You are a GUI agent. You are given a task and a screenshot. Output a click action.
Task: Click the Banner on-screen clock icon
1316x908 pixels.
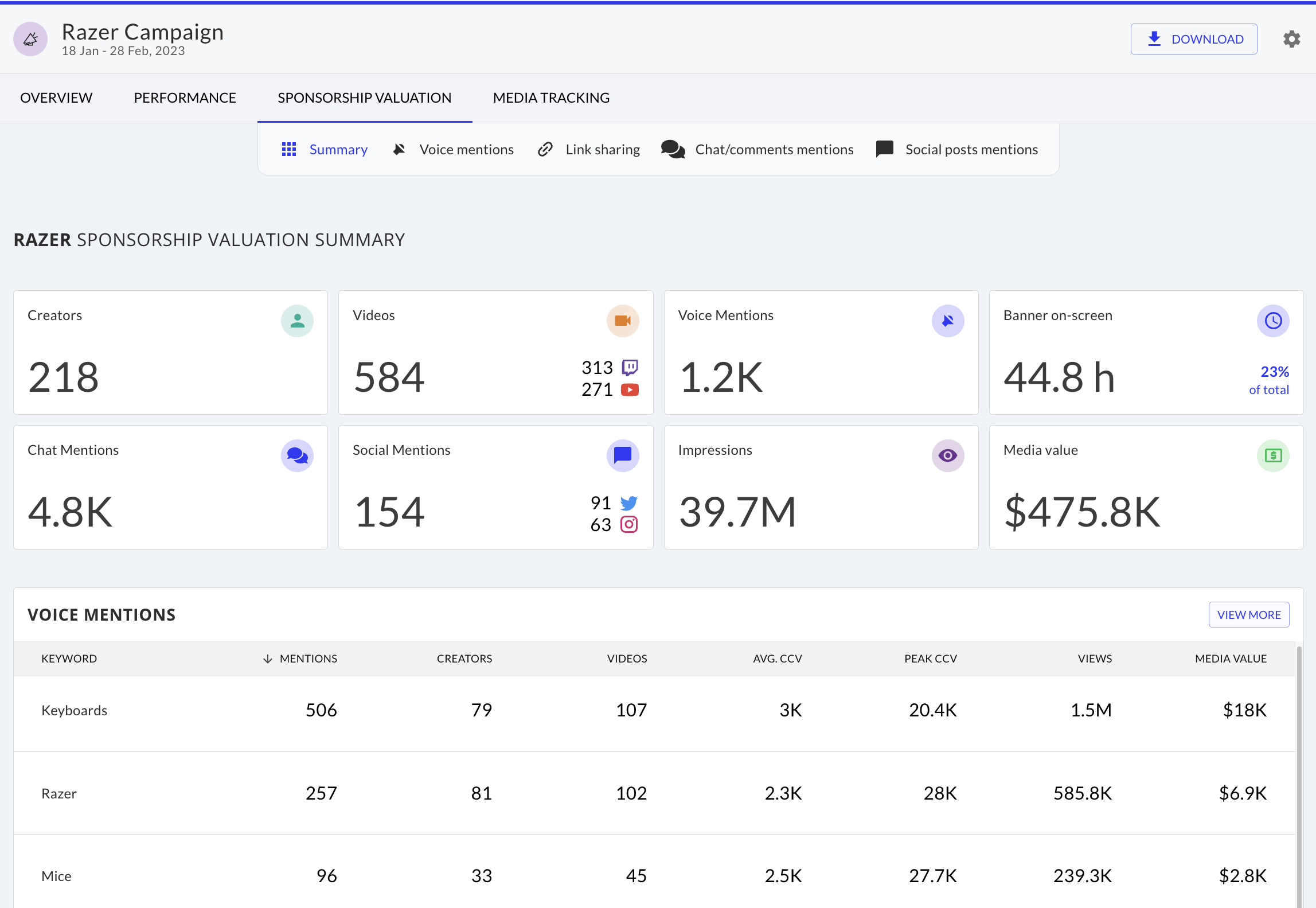pyautogui.click(x=1273, y=321)
